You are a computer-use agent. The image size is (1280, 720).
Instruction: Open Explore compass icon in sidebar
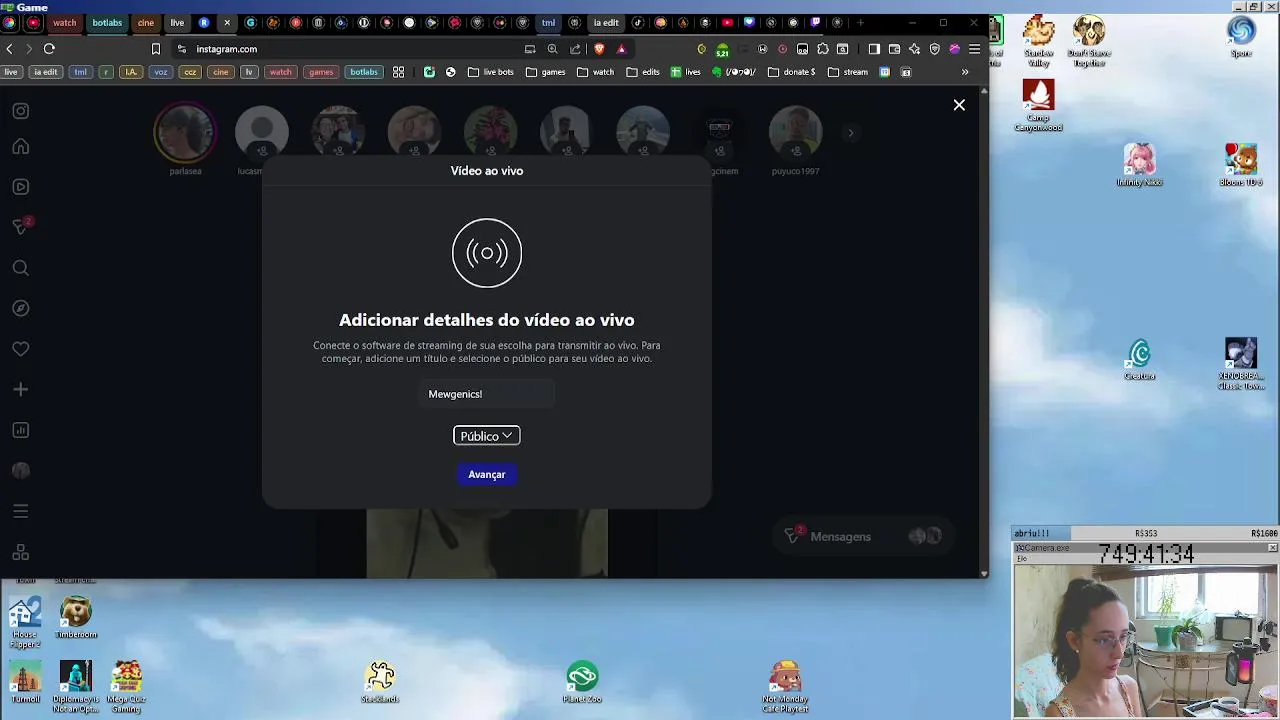(x=21, y=308)
